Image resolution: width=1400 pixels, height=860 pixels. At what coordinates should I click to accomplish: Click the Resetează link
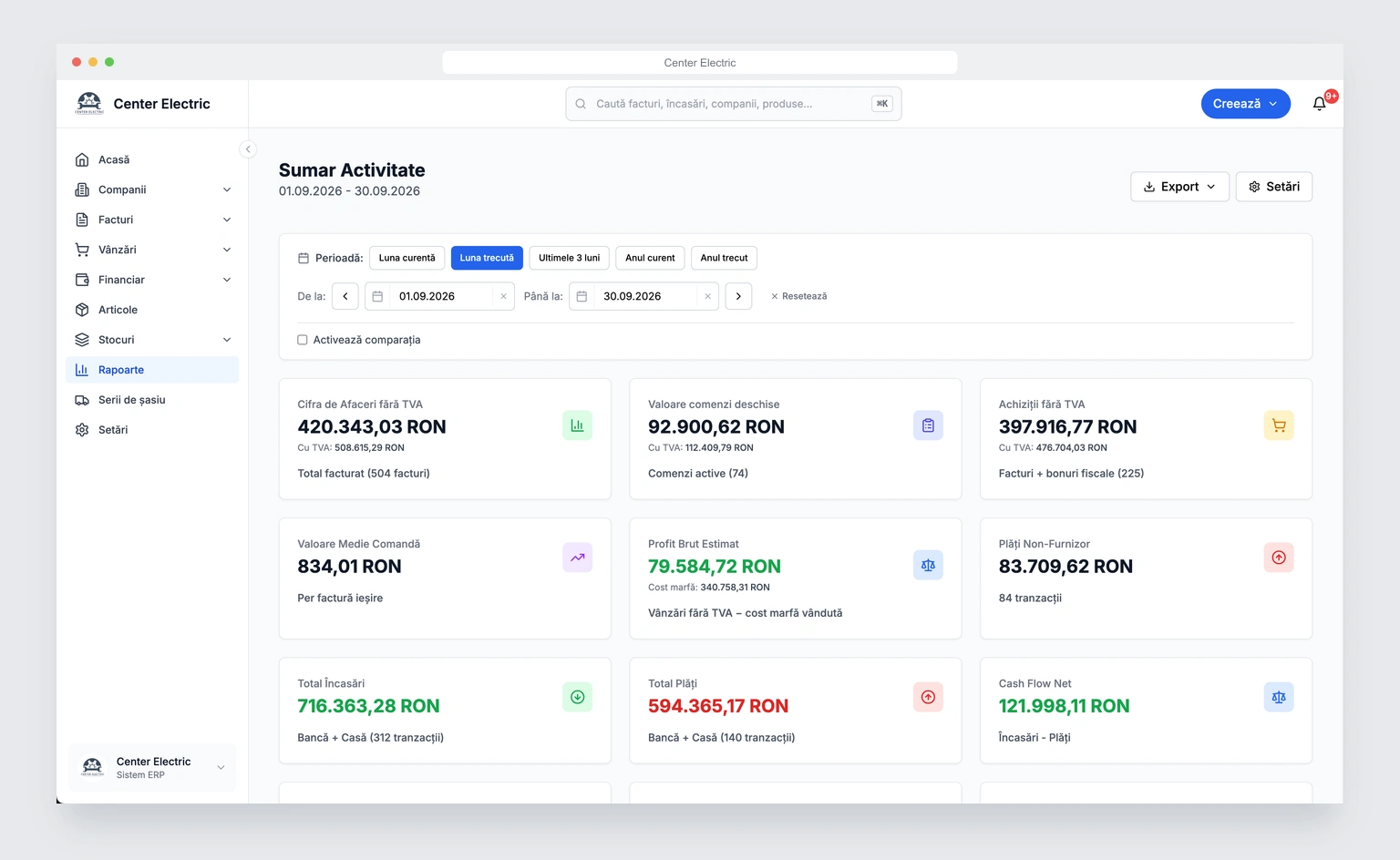[799, 296]
